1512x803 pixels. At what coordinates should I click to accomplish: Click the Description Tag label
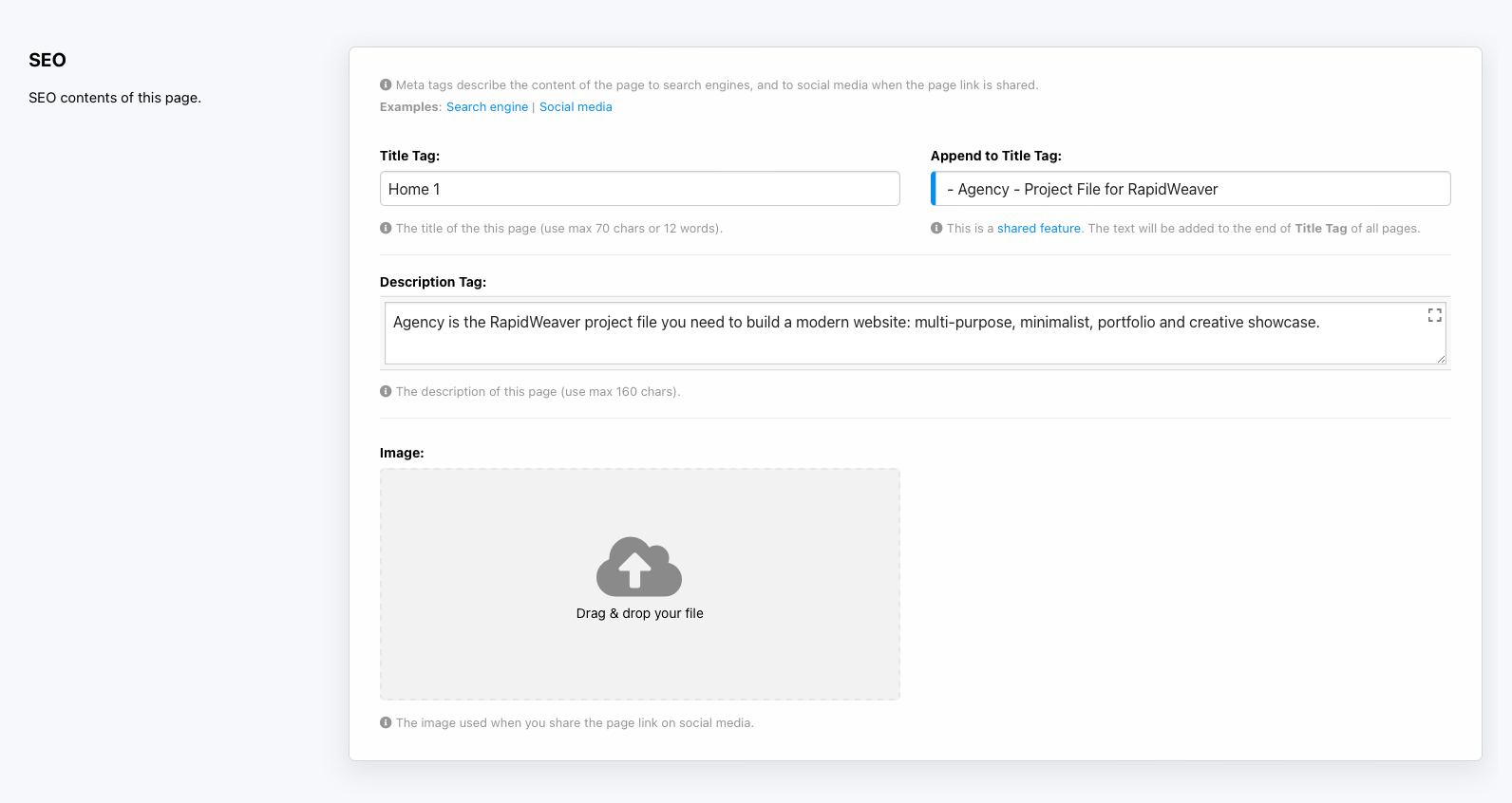[432, 282]
